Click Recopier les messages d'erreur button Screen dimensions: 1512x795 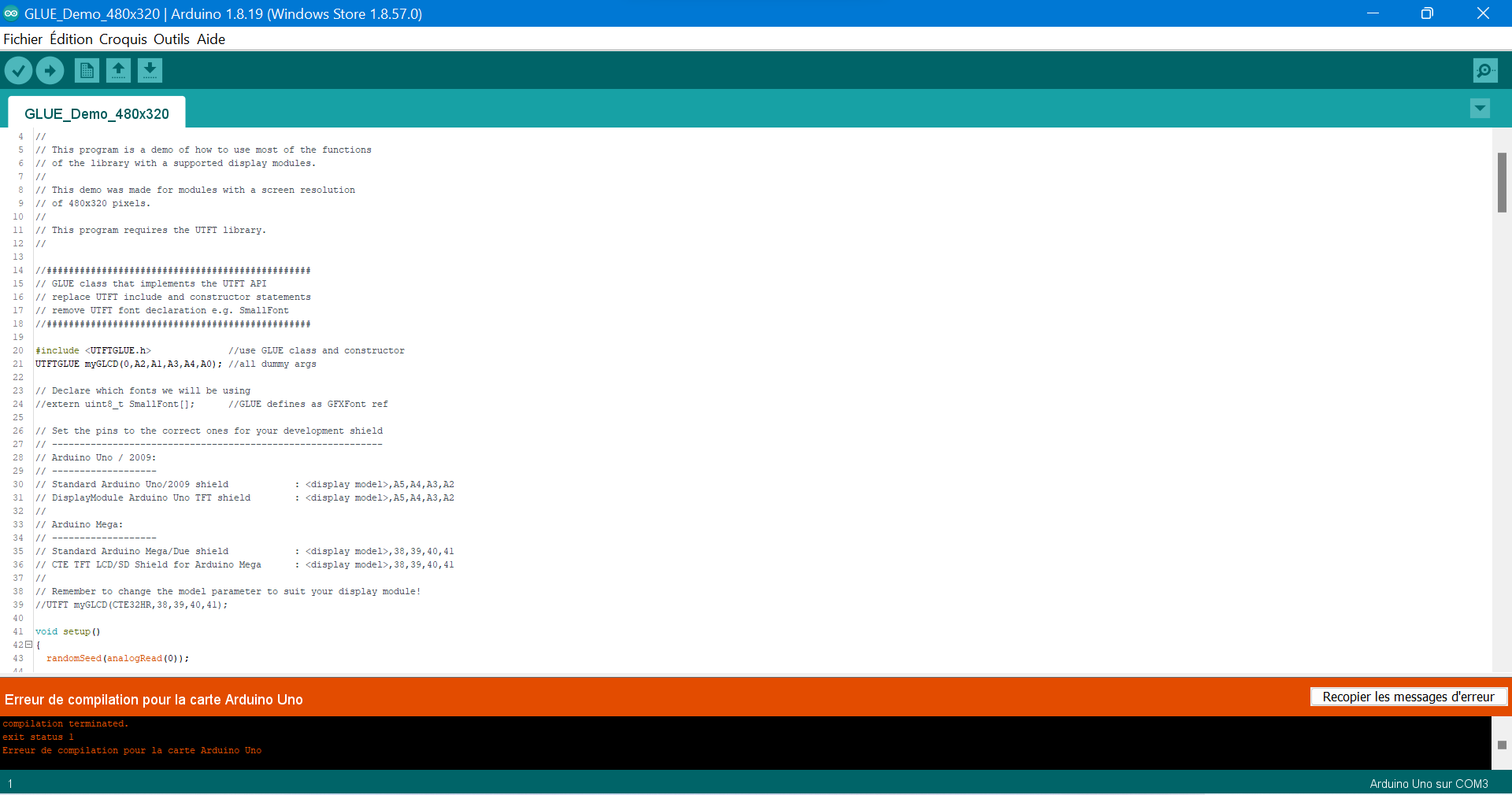[x=1408, y=697]
